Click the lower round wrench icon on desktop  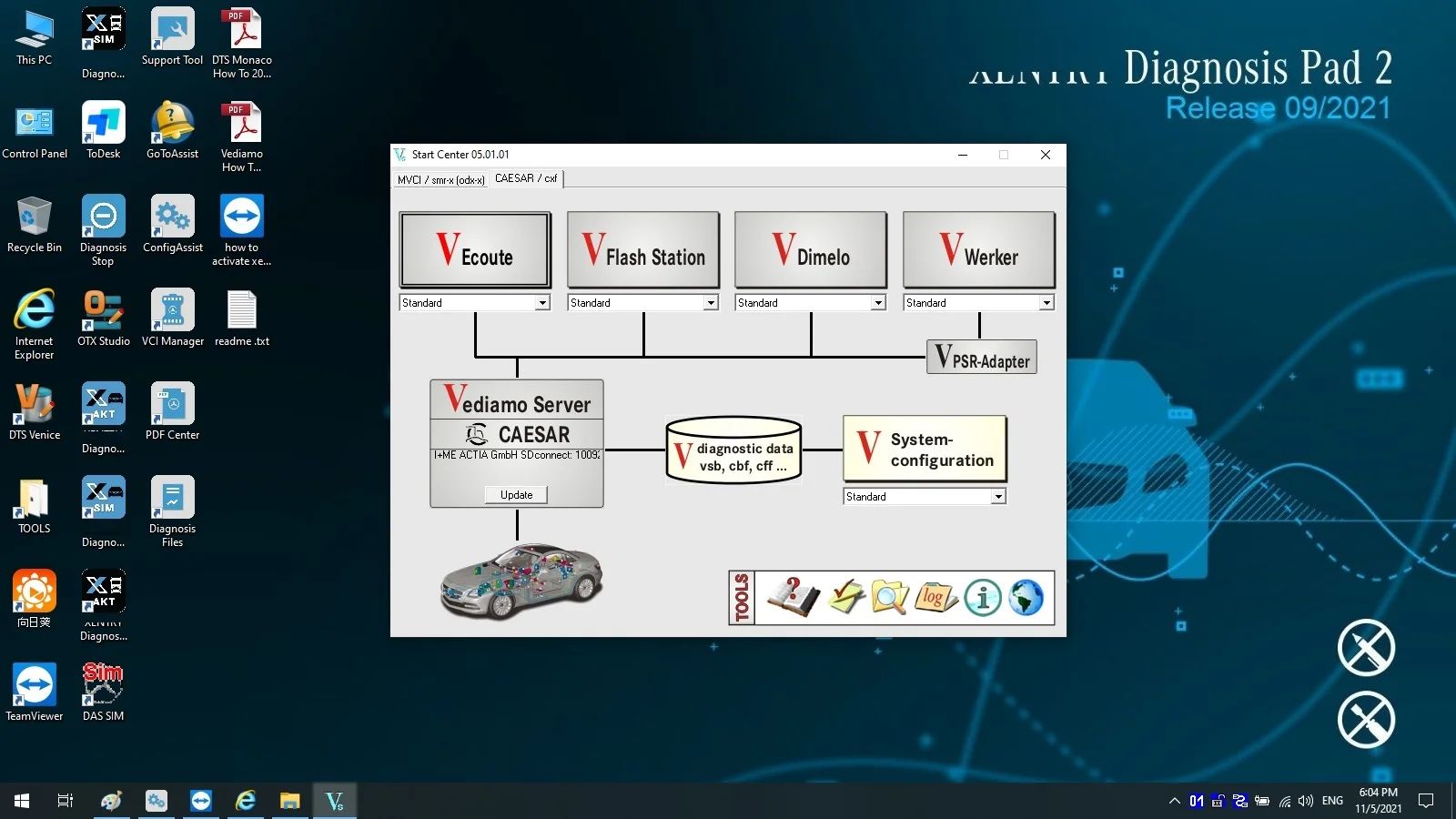point(1366,720)
